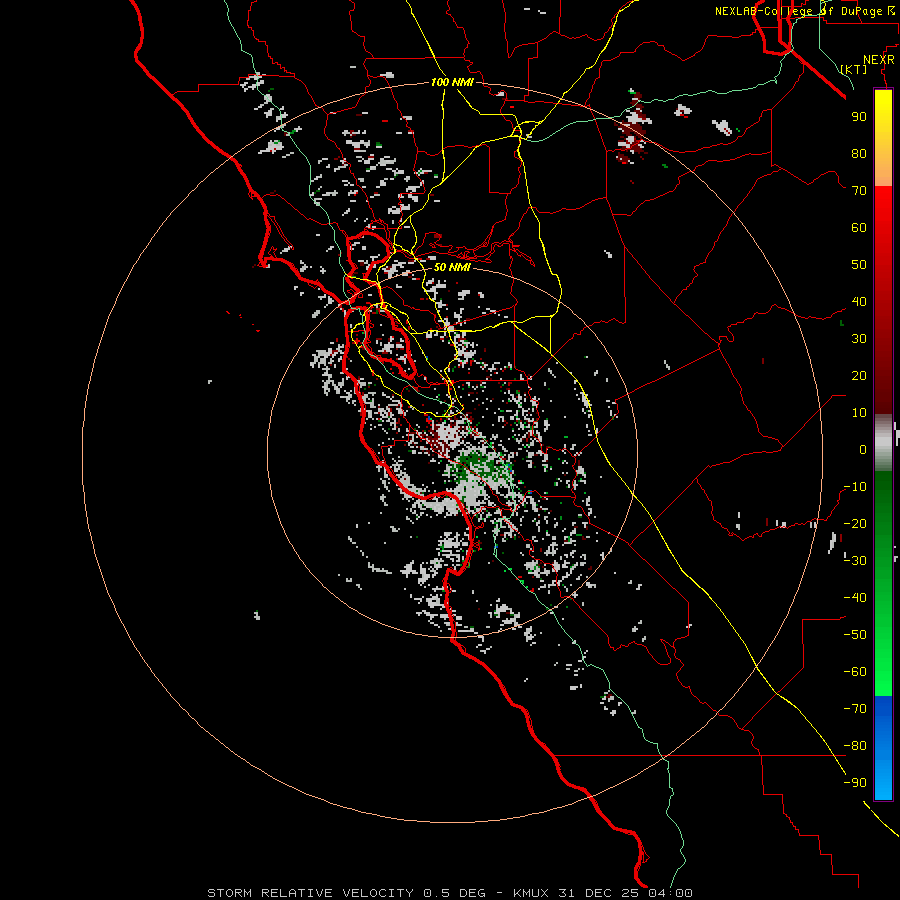Click the -60 value on the velocity scale
The width and height of the screenshot is (900, 900).
[x=855, y=672]
